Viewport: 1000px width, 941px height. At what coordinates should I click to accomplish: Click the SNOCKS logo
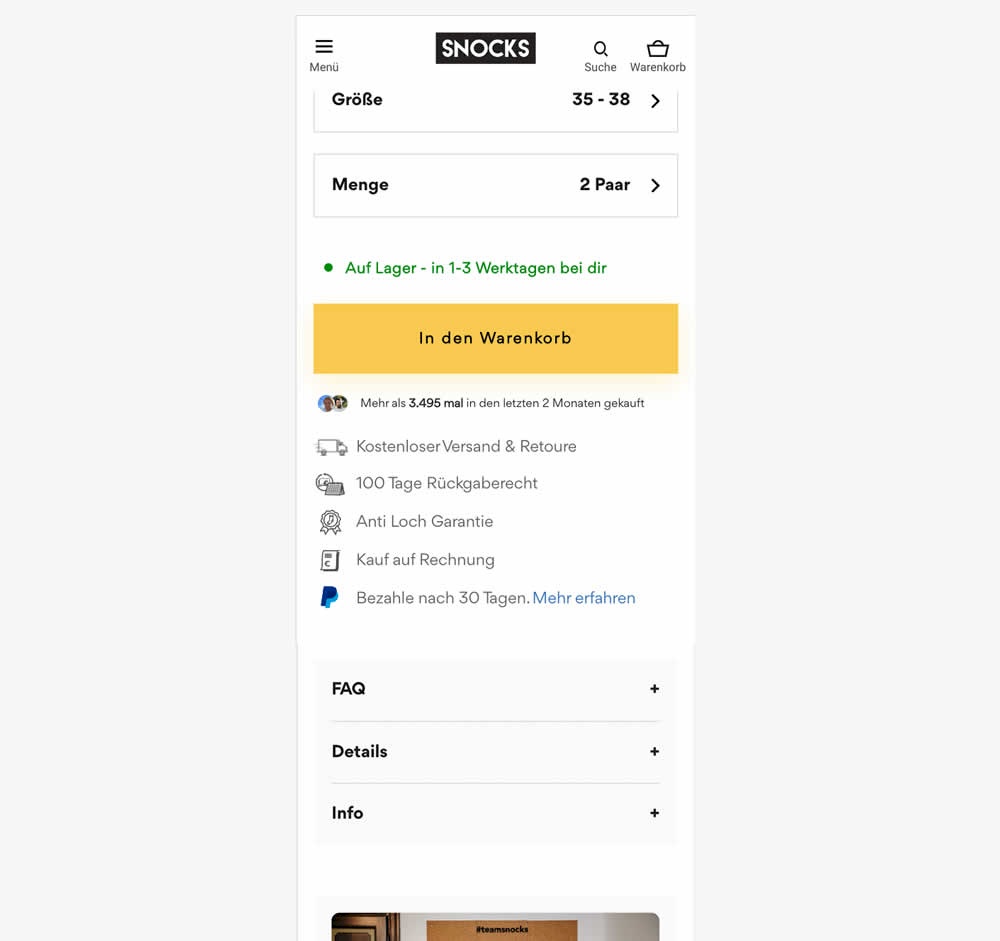[x=485, y=48]
